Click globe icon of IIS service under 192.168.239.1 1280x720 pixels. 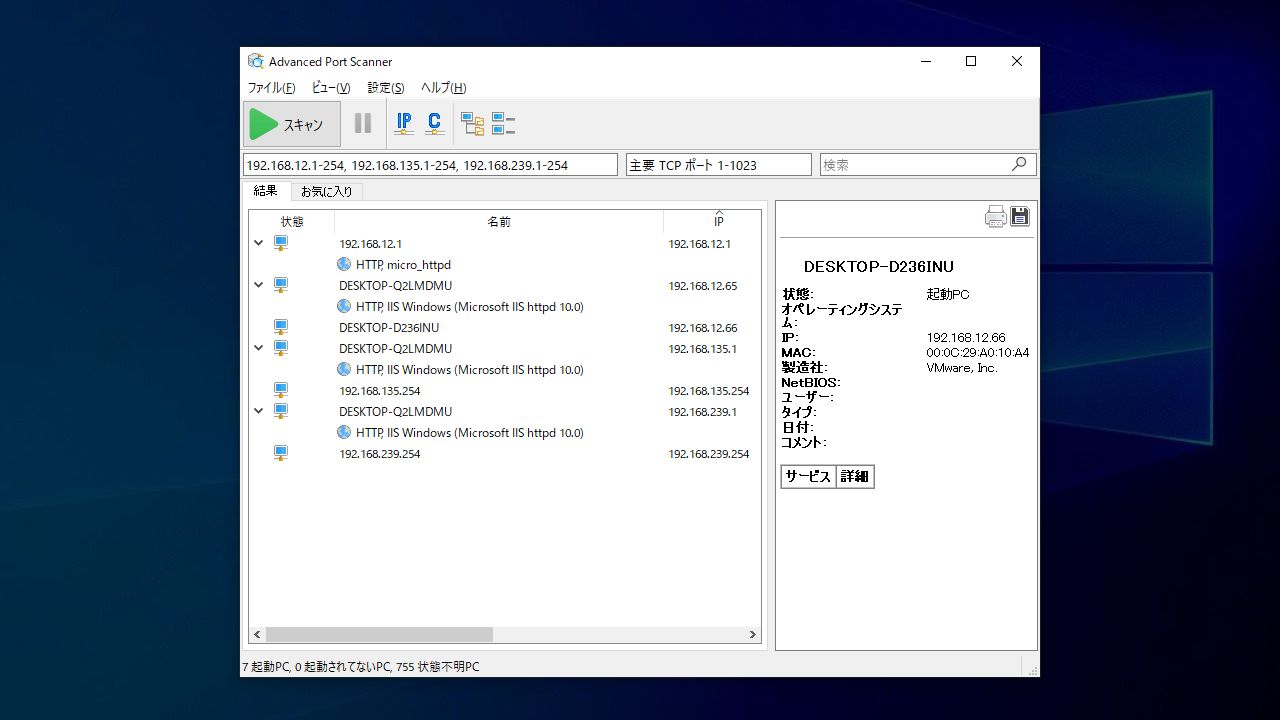coord(344,432)
